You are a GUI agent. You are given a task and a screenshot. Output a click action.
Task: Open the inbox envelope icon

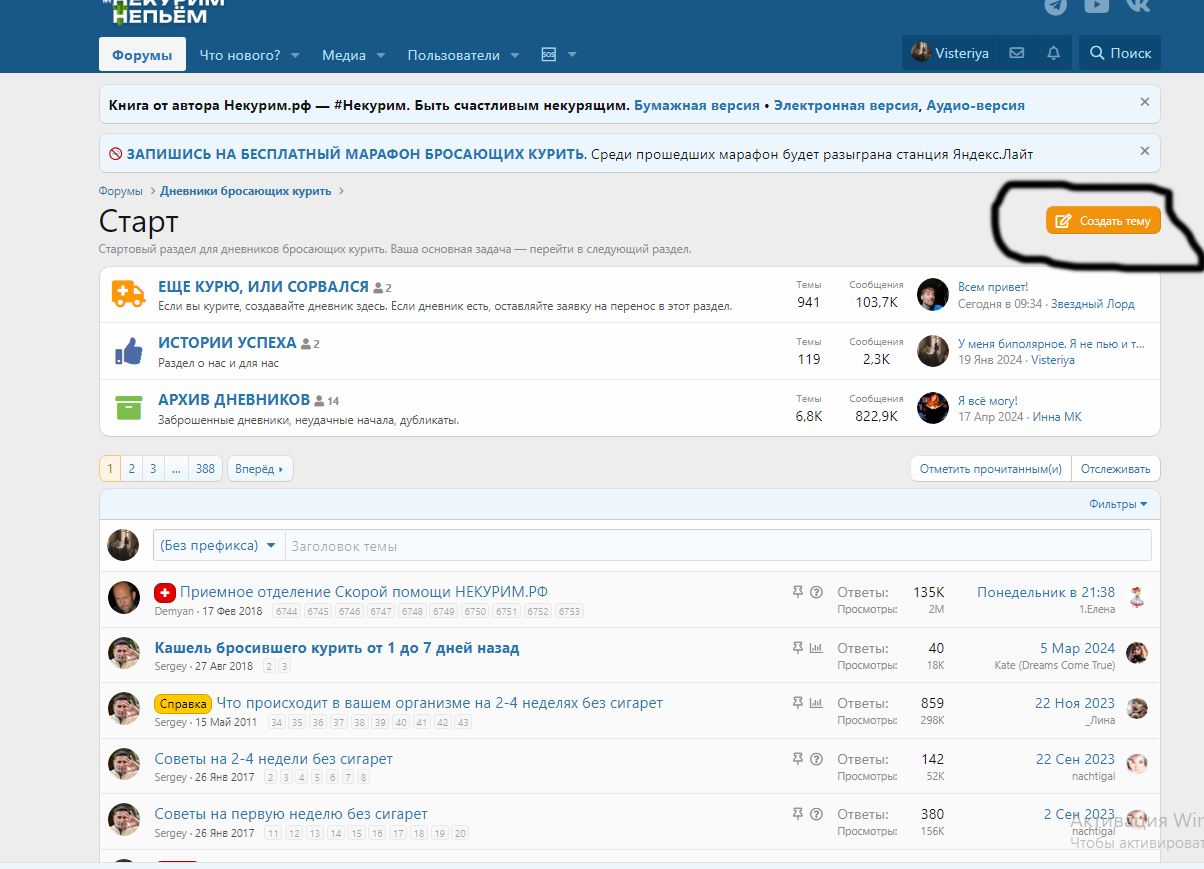click(x=1017, y=54)
